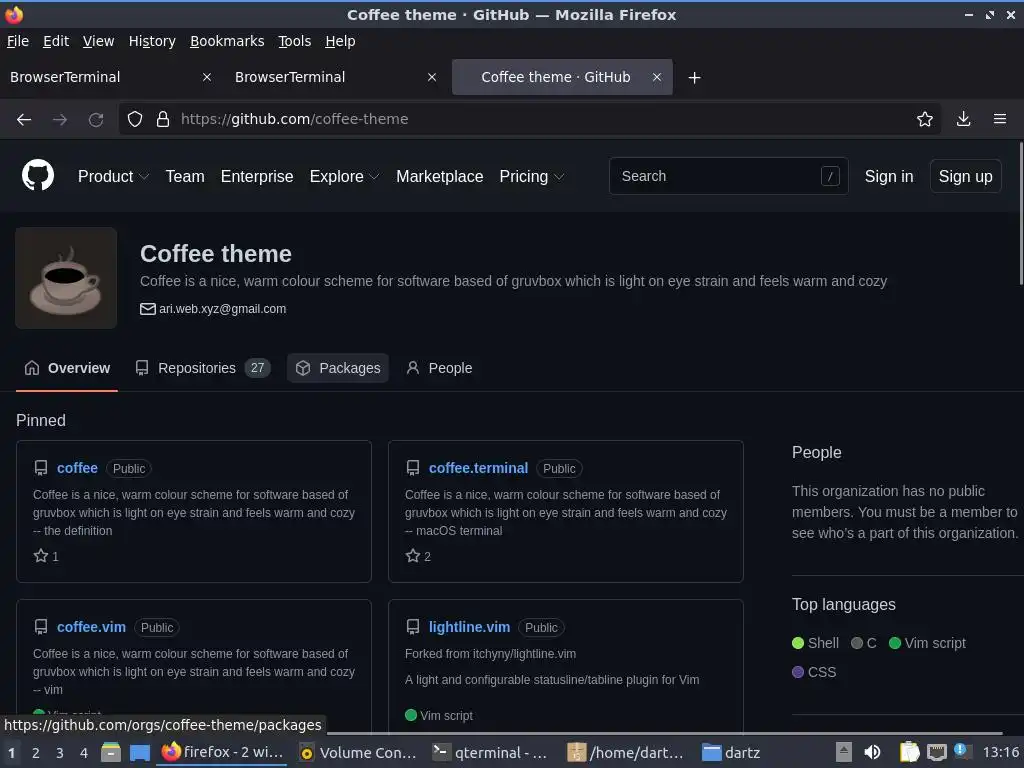Screen dimensions: 1024x768
Task: Go back using the browser back arrow
Action: (x=24, y=120)
